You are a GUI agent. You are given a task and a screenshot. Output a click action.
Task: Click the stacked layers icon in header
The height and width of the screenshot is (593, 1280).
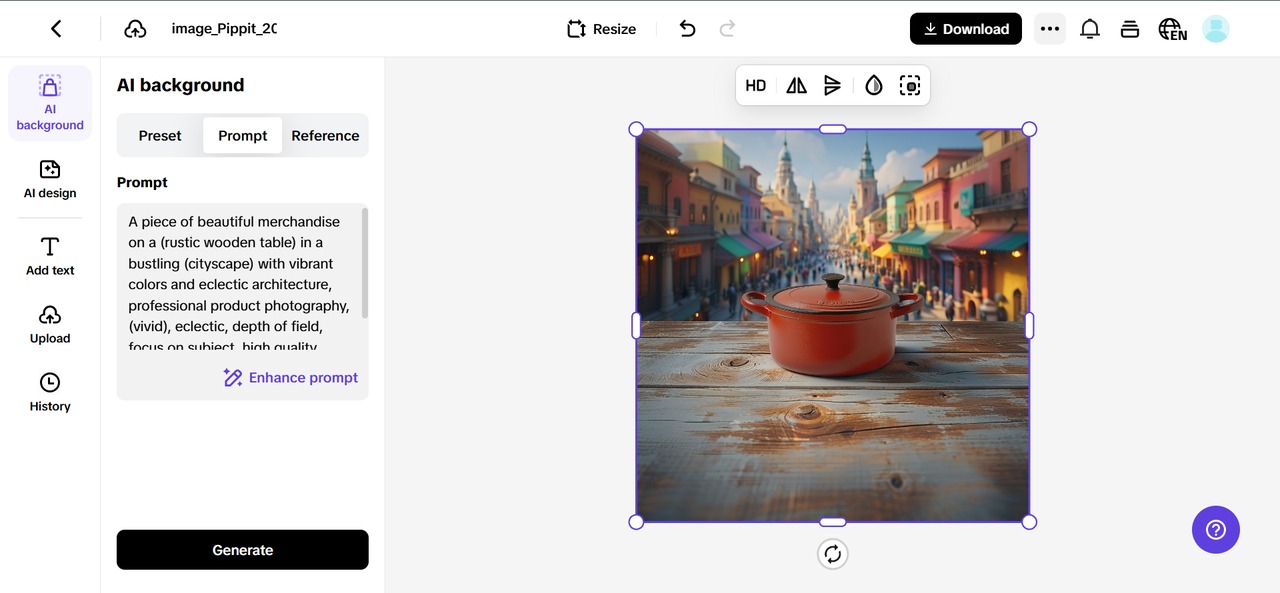(x=1130, y=29)
